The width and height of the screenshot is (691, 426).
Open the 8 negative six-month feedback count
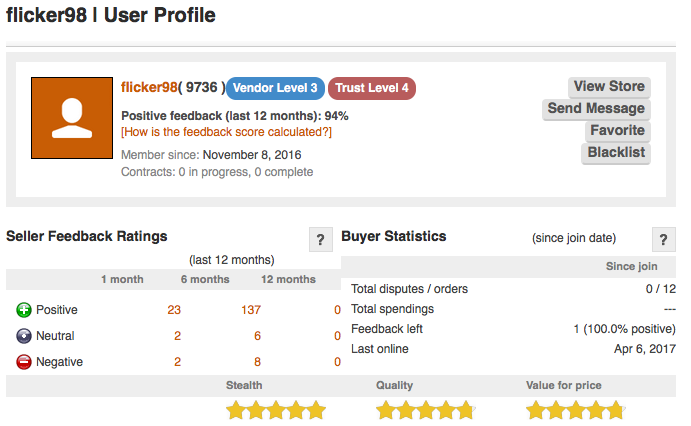(257, 362)
